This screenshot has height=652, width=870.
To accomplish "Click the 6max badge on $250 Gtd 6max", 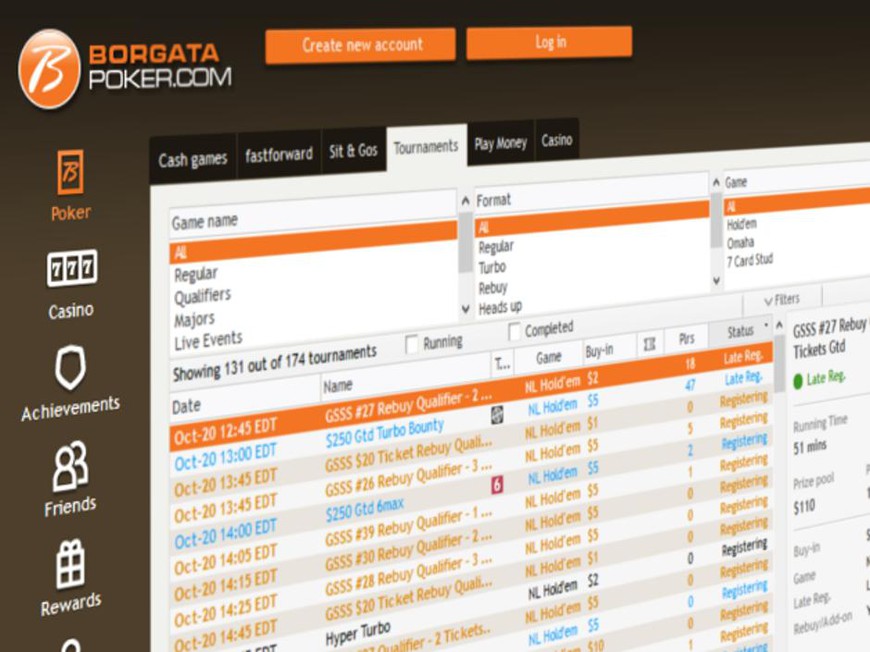I will [x=497, y=485].
